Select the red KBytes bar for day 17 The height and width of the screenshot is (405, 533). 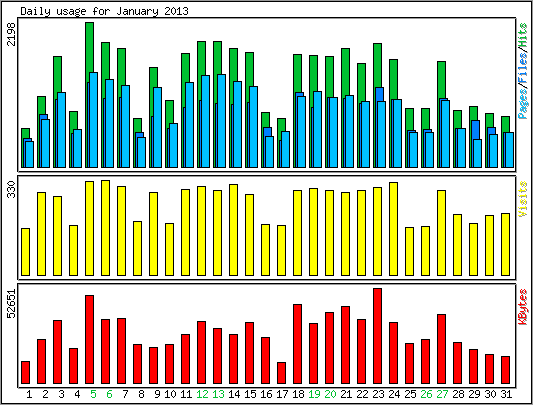pyautogui.click(x=281, y=373)
